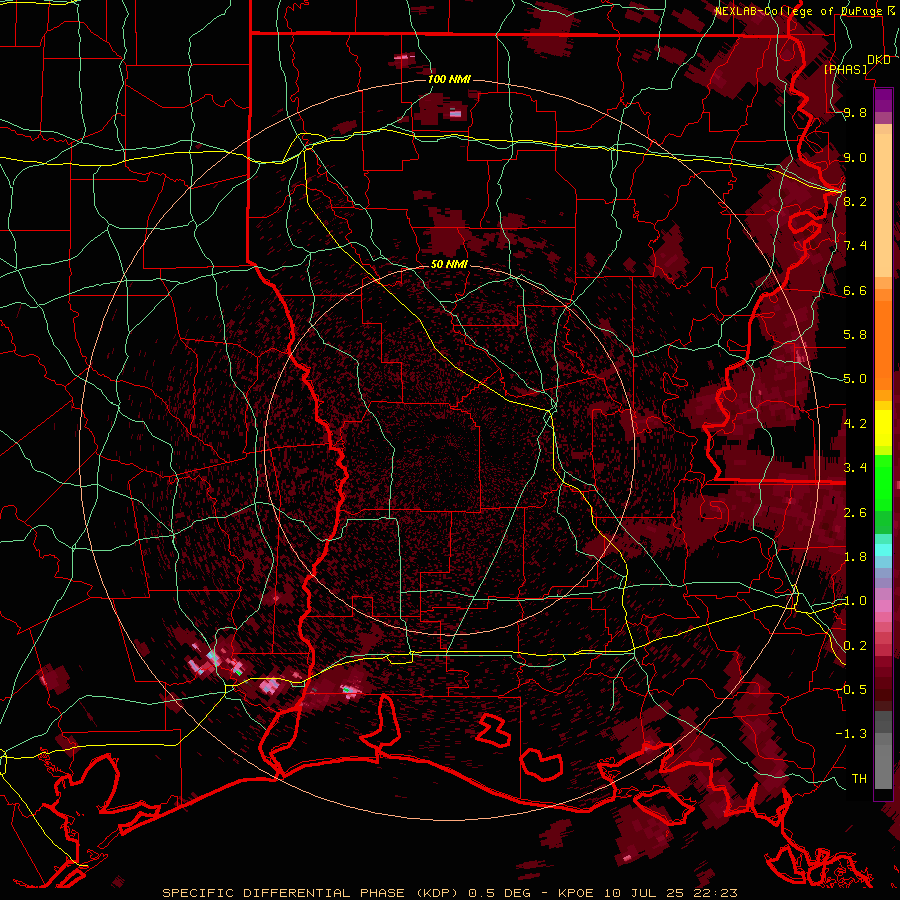Click the -0.5 scale value
This screenshot has width=900, height=900.
(x=851, y=690)
